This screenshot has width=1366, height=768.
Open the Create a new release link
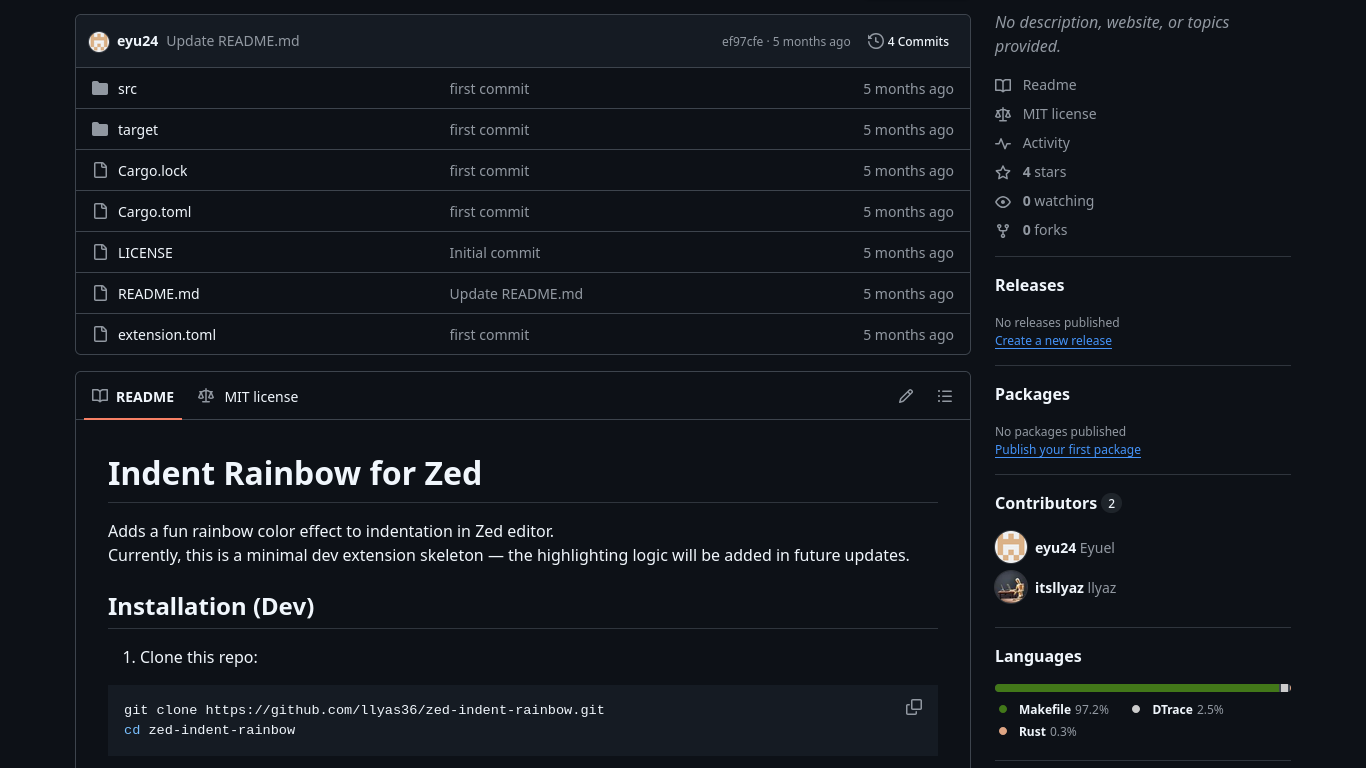1053,340
